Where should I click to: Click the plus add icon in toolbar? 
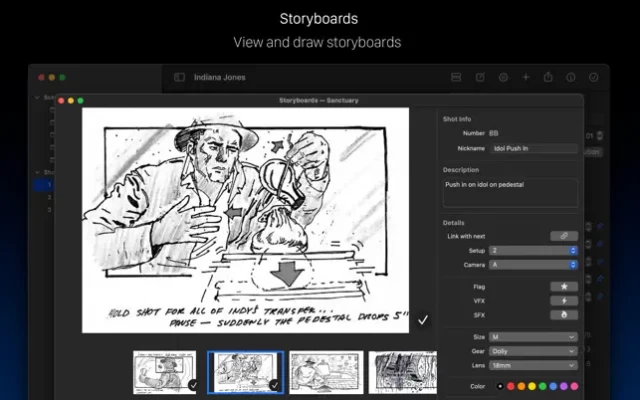click(x=526, y=77)
